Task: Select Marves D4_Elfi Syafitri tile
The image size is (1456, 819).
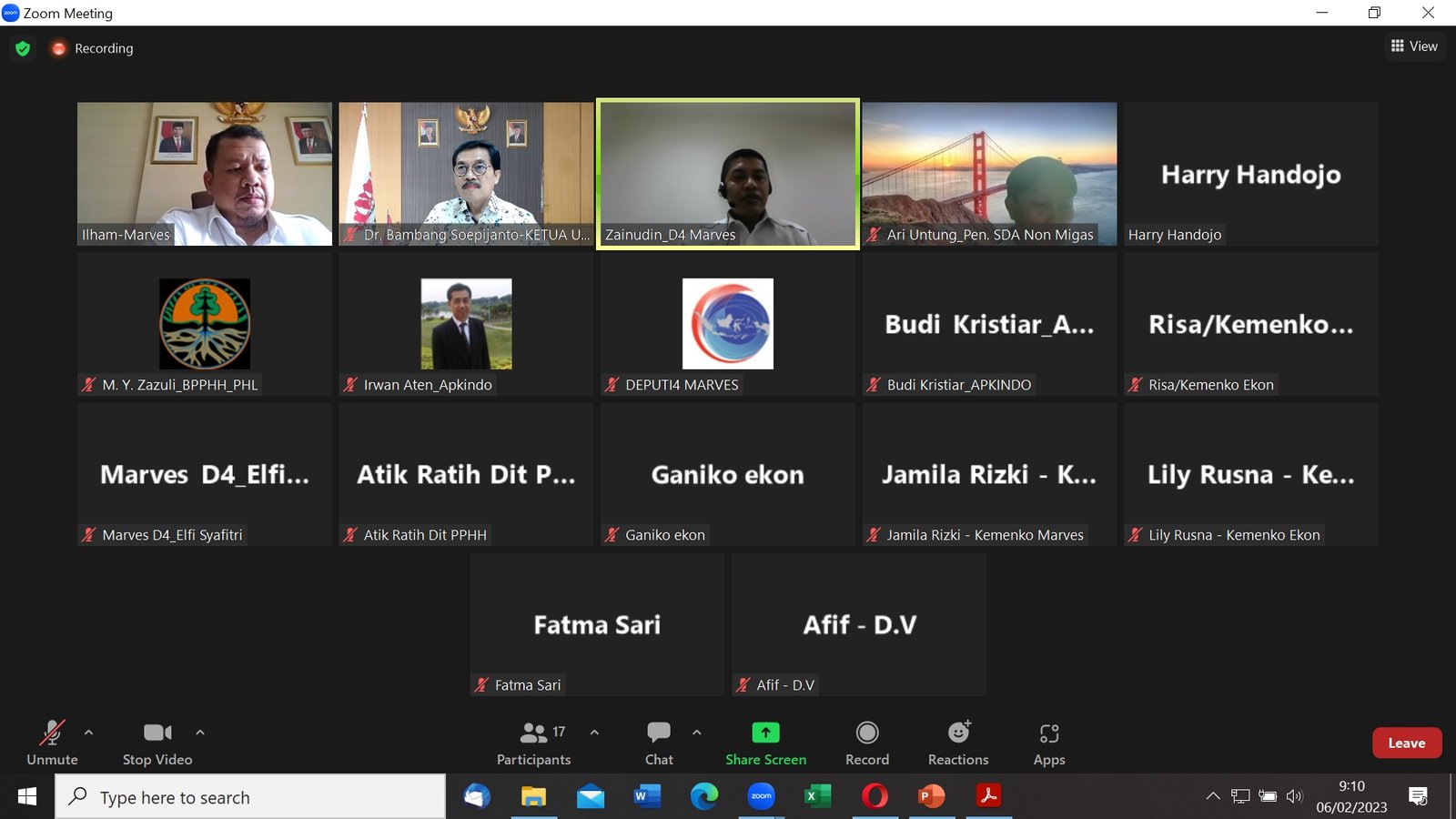Action: tap(205, 474)
